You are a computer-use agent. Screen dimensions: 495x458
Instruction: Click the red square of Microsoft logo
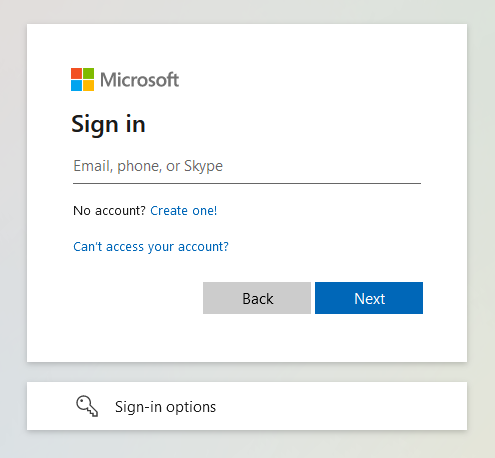coord(76,74)
